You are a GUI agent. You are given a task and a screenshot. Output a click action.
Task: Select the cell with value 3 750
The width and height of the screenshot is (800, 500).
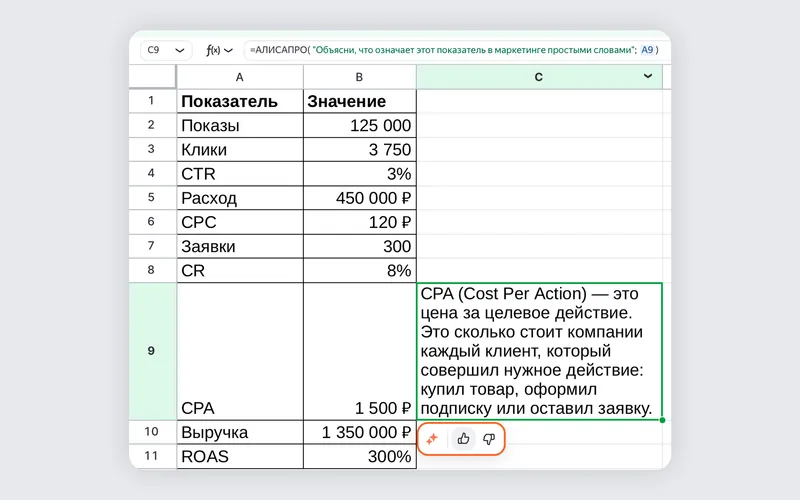360,149
